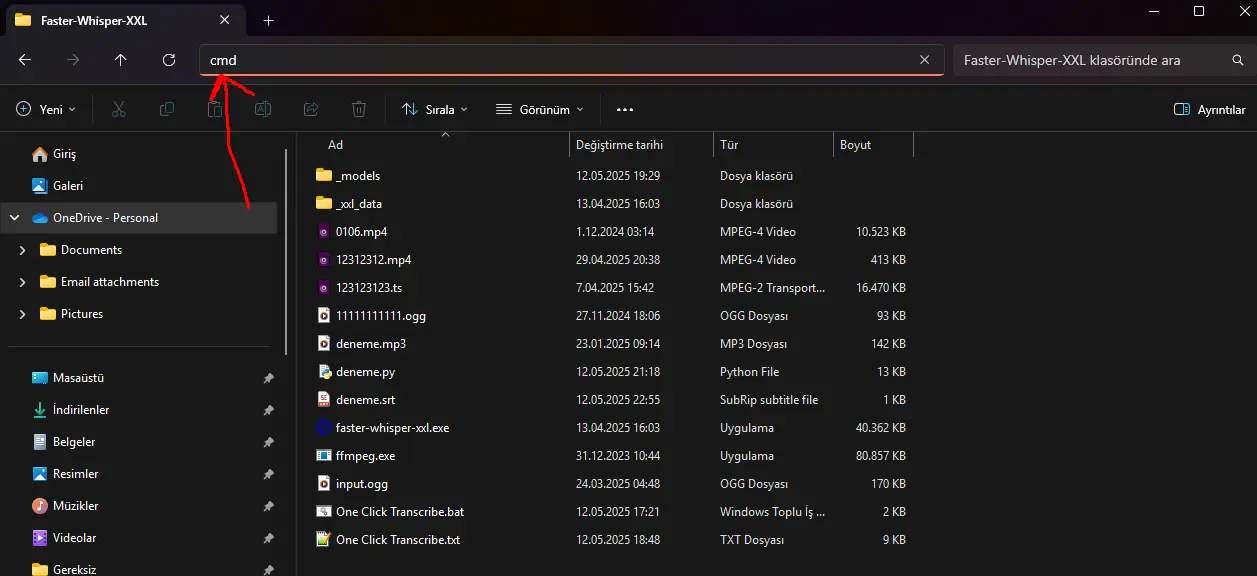Click the Copy toolbar icon
The height and width of the screenshot is (576, 1257).
[167, 109]
